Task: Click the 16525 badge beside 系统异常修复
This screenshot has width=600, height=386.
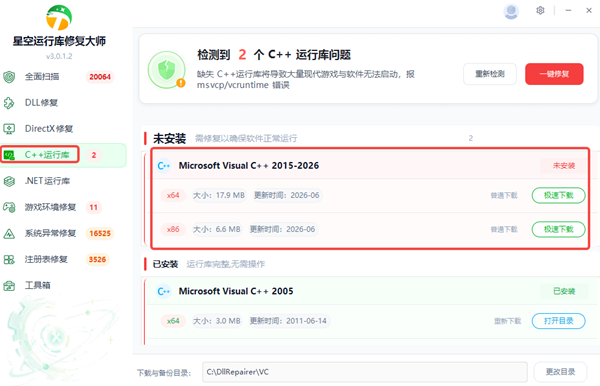Action: (100, 233)
